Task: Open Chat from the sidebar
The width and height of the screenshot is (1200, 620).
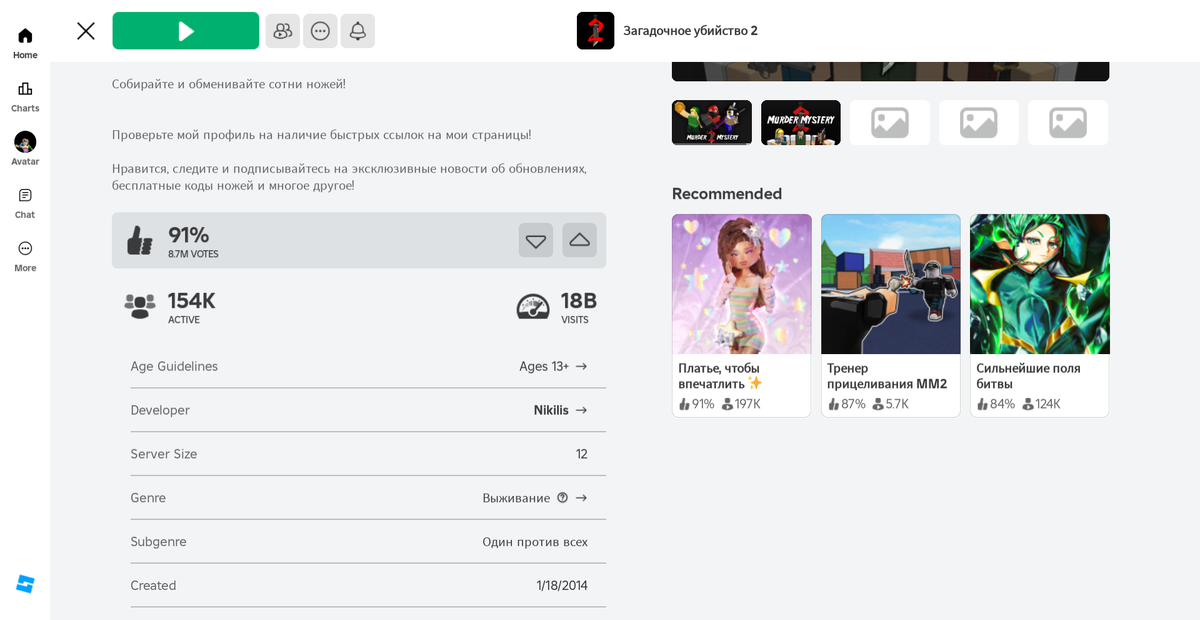Action: coord(25,203)
